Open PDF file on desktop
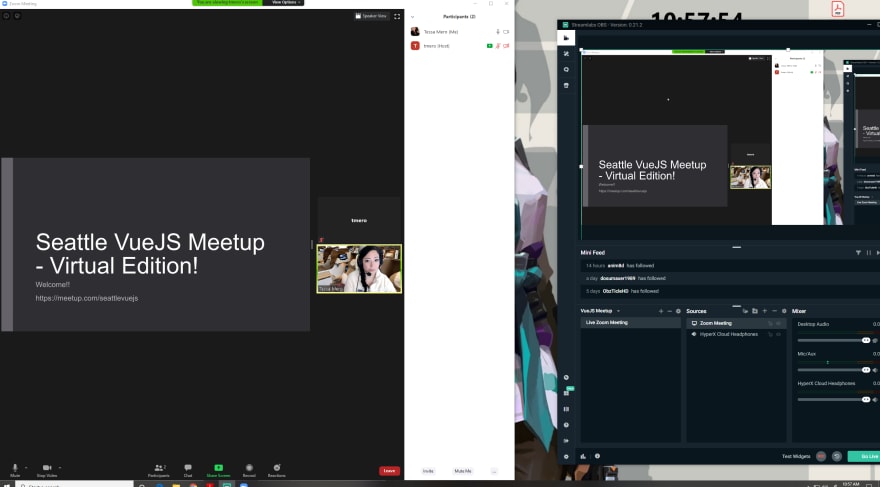This screenshot has width=880, height=487. tap(837, 9)
